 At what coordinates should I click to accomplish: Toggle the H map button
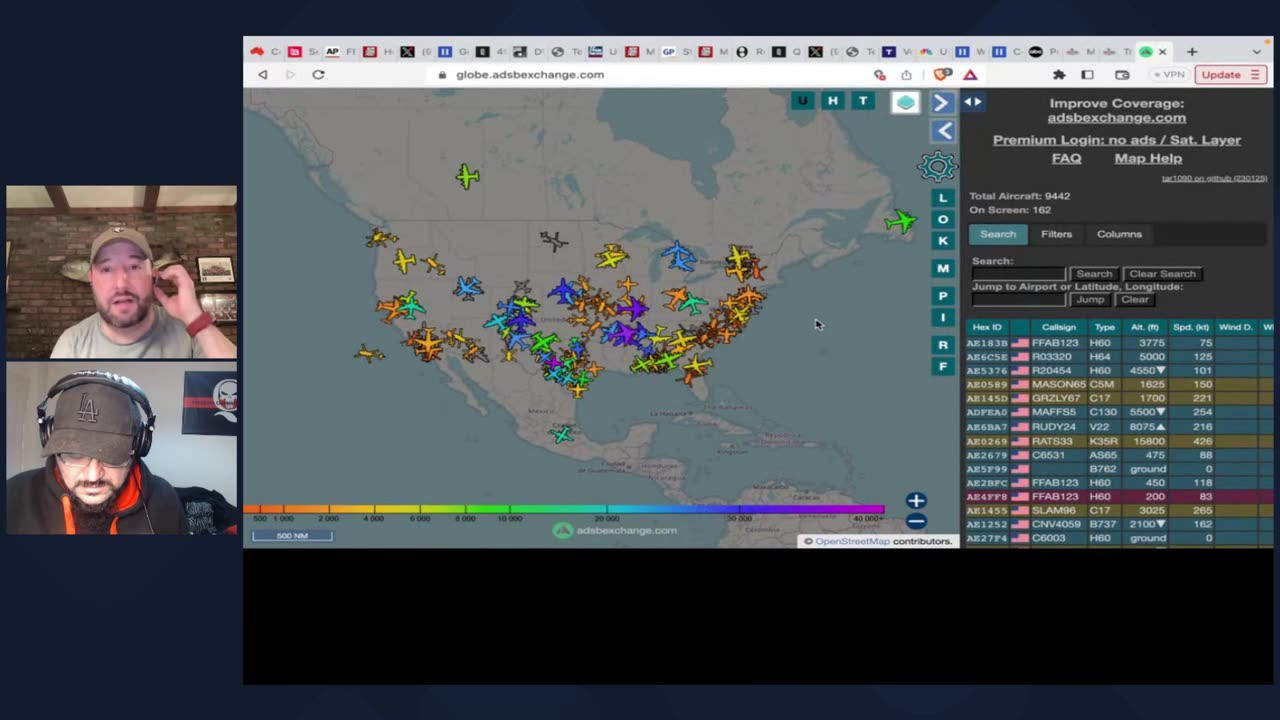(x=832, y=101)
